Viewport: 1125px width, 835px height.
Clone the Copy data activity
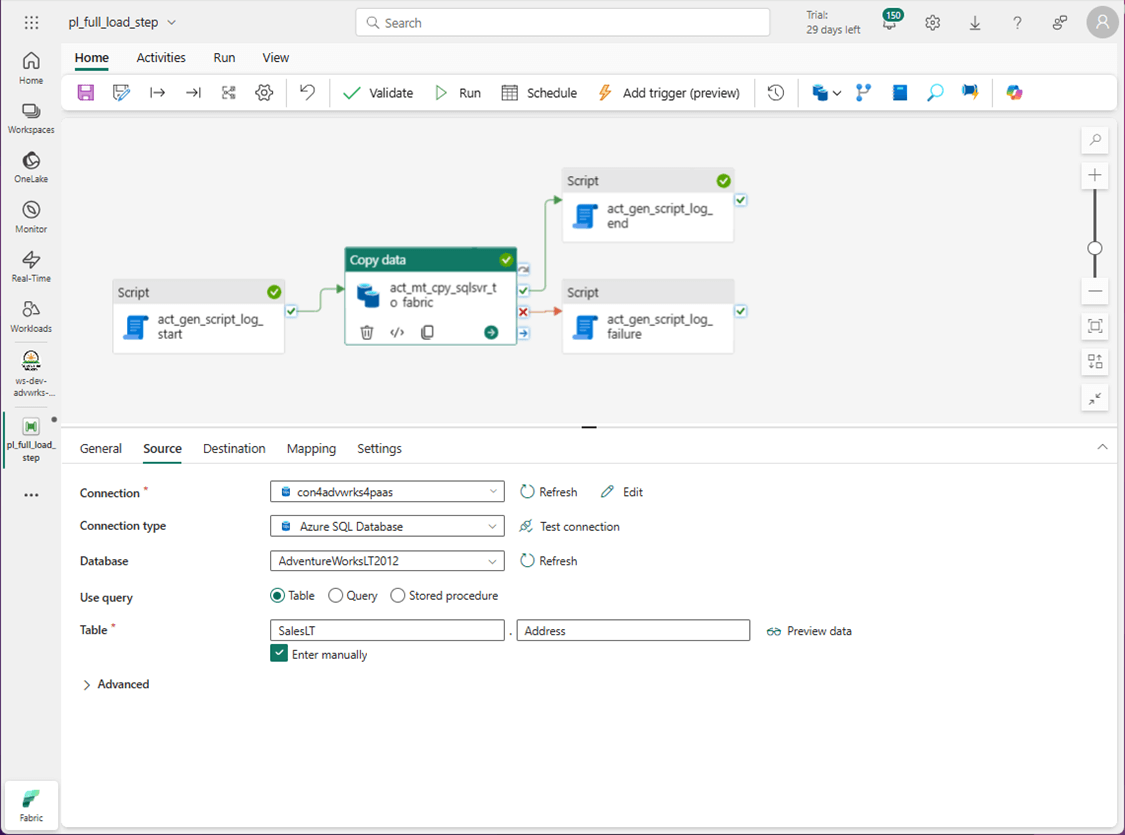pyautogui.click(x=427, y=332)
